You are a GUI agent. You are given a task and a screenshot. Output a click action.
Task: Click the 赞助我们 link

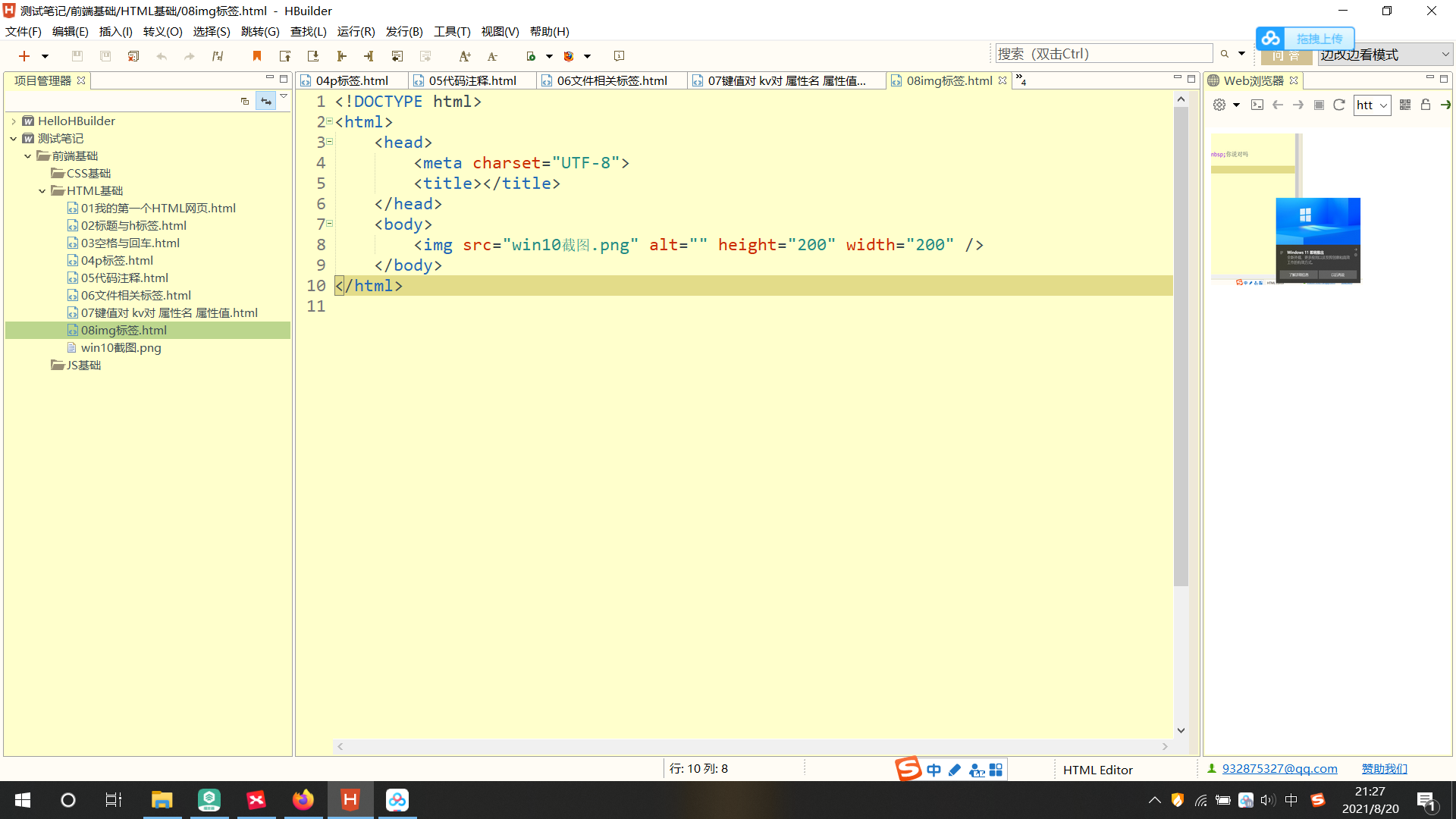point(1383,768)
